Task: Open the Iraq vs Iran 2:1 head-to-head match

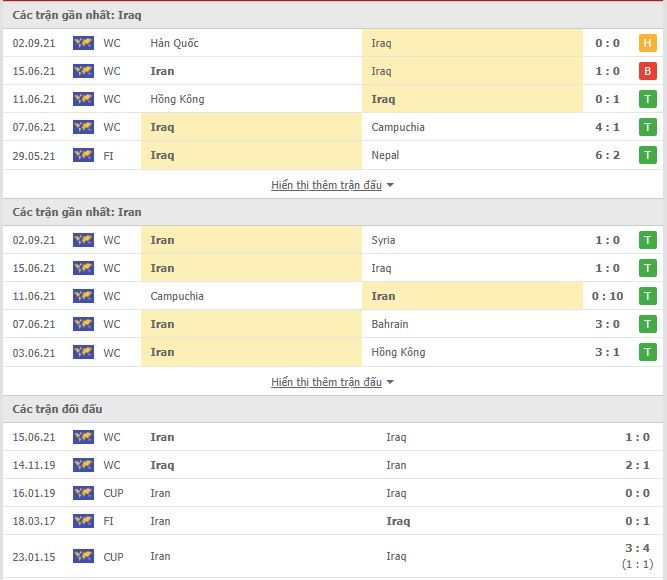Action: [x=333, y=465]
